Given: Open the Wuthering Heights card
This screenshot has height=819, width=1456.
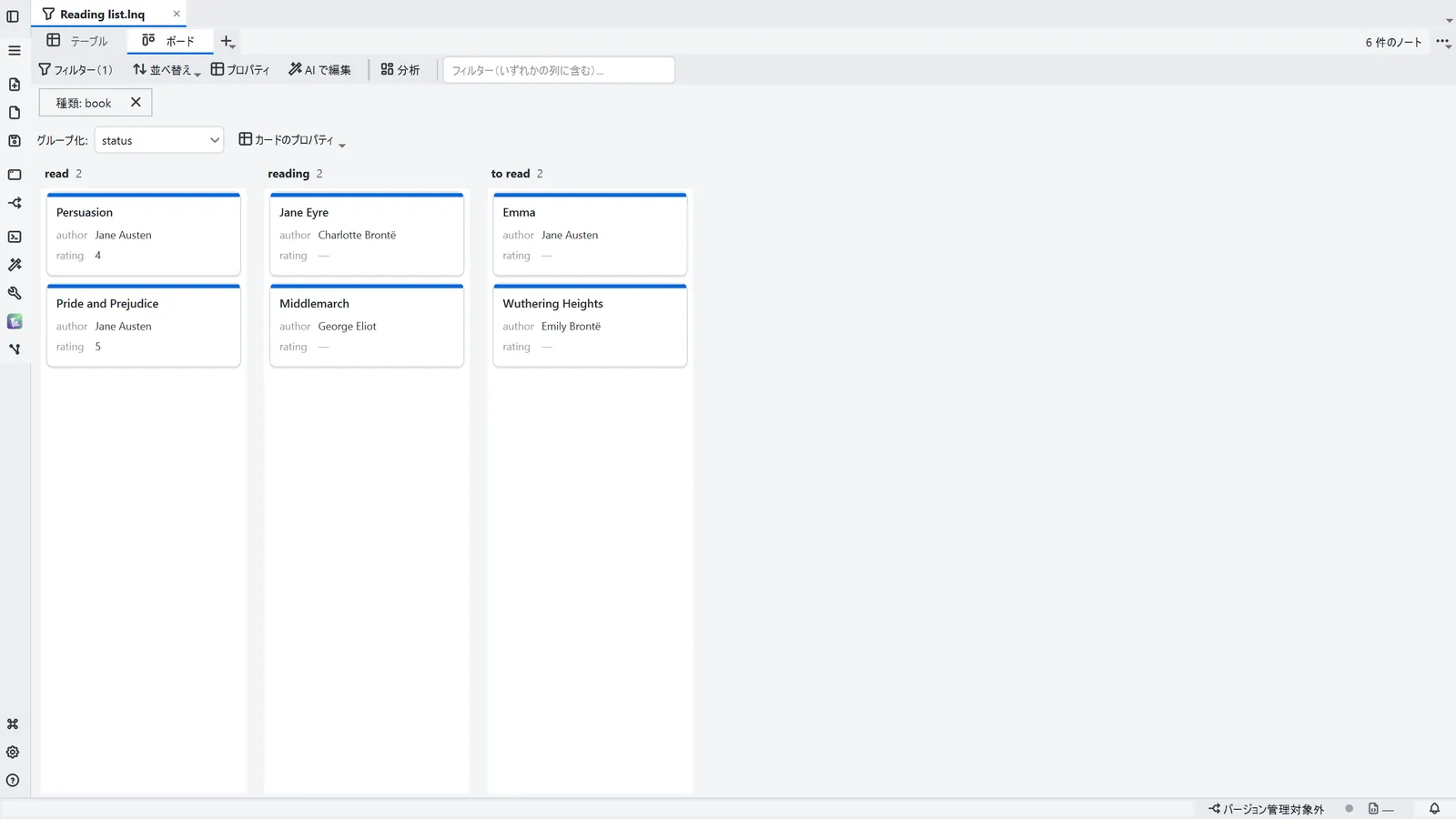Looking at the screenshot, I should 590,325.
